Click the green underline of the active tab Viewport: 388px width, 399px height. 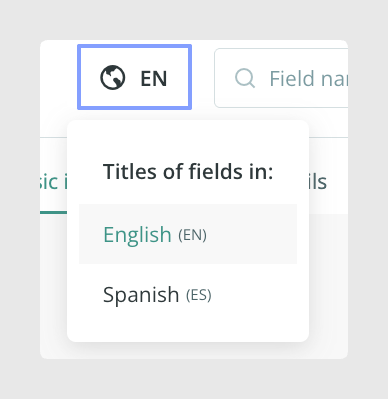[53, 213]
